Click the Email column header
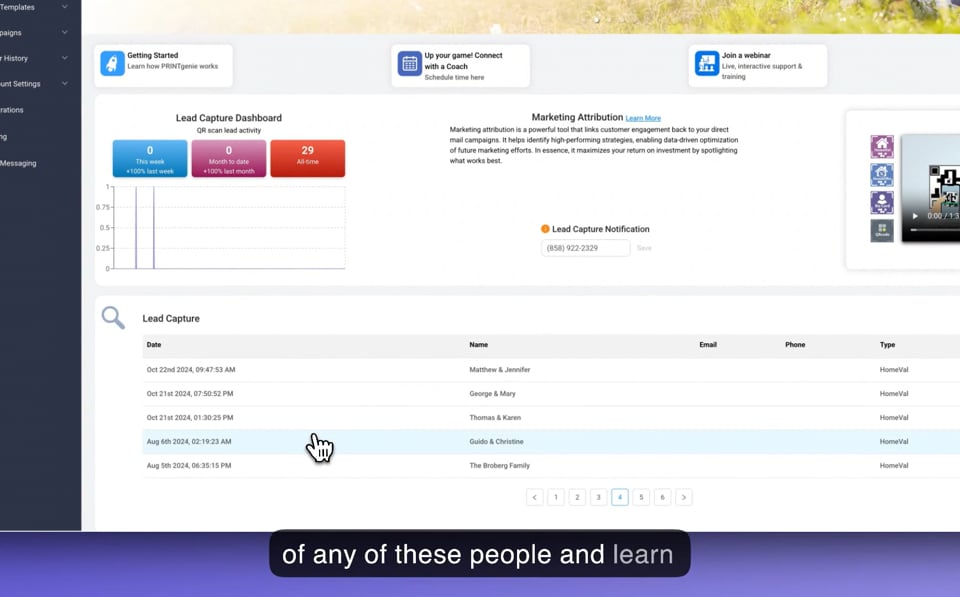 coord(708,345)
